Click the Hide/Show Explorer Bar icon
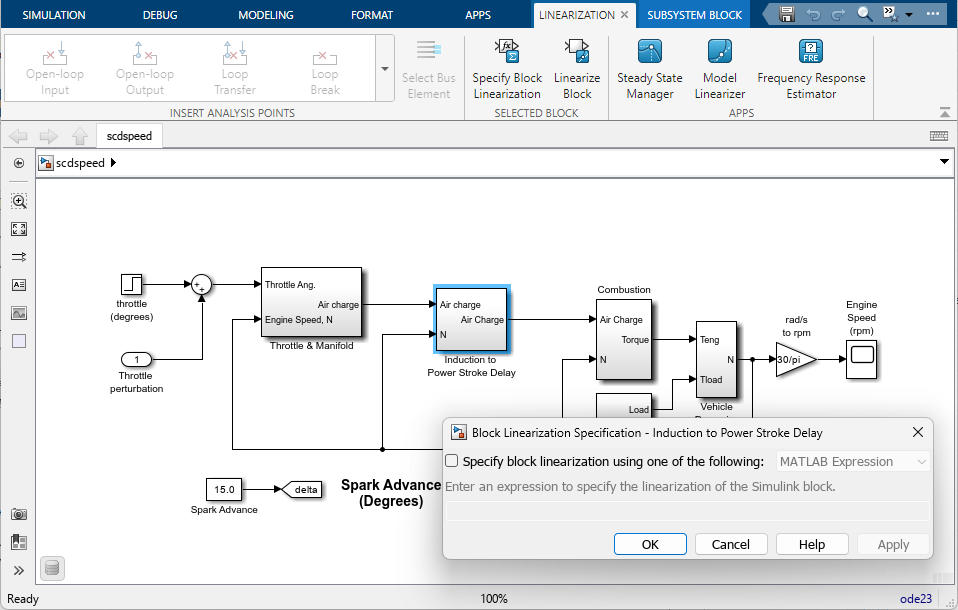 (19, 163)
